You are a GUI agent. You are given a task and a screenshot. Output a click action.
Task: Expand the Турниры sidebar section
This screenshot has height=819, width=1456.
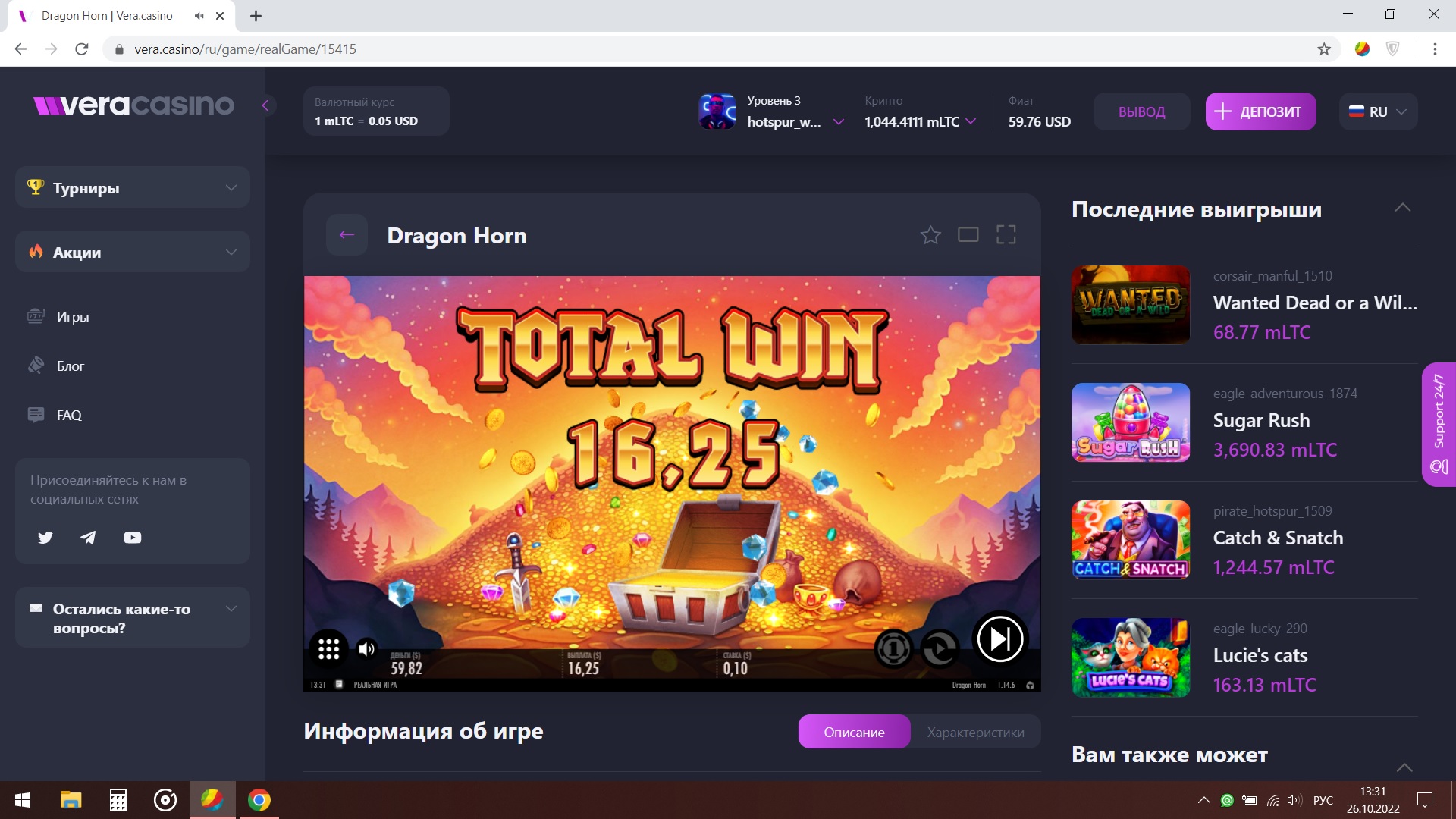133,187
